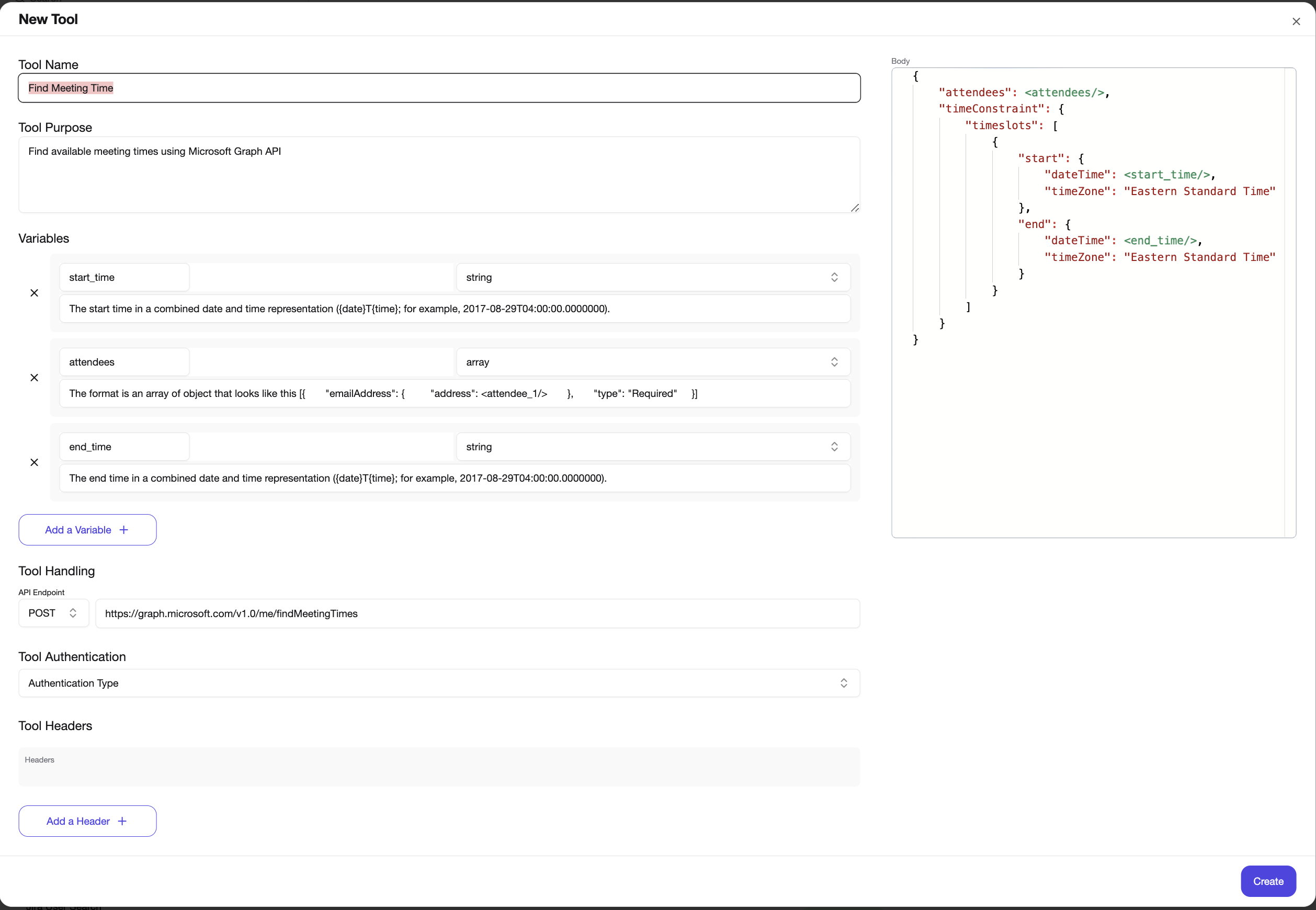This screenshot has width=1316, height=910.
Task: Close the New Tool dialog
Action: [1296, 21]
